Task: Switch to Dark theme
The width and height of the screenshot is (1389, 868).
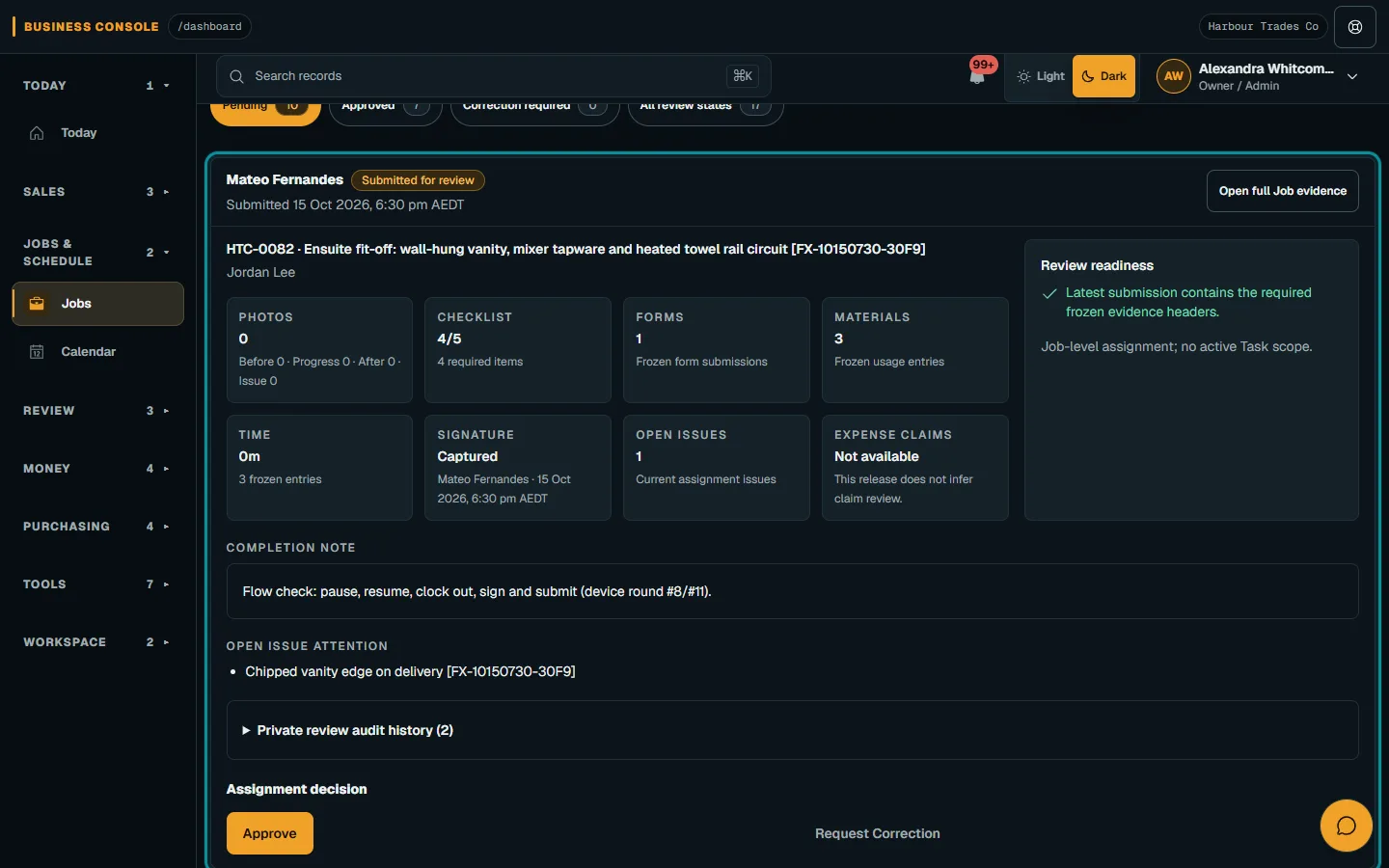Action: (x=1103, y=76)
